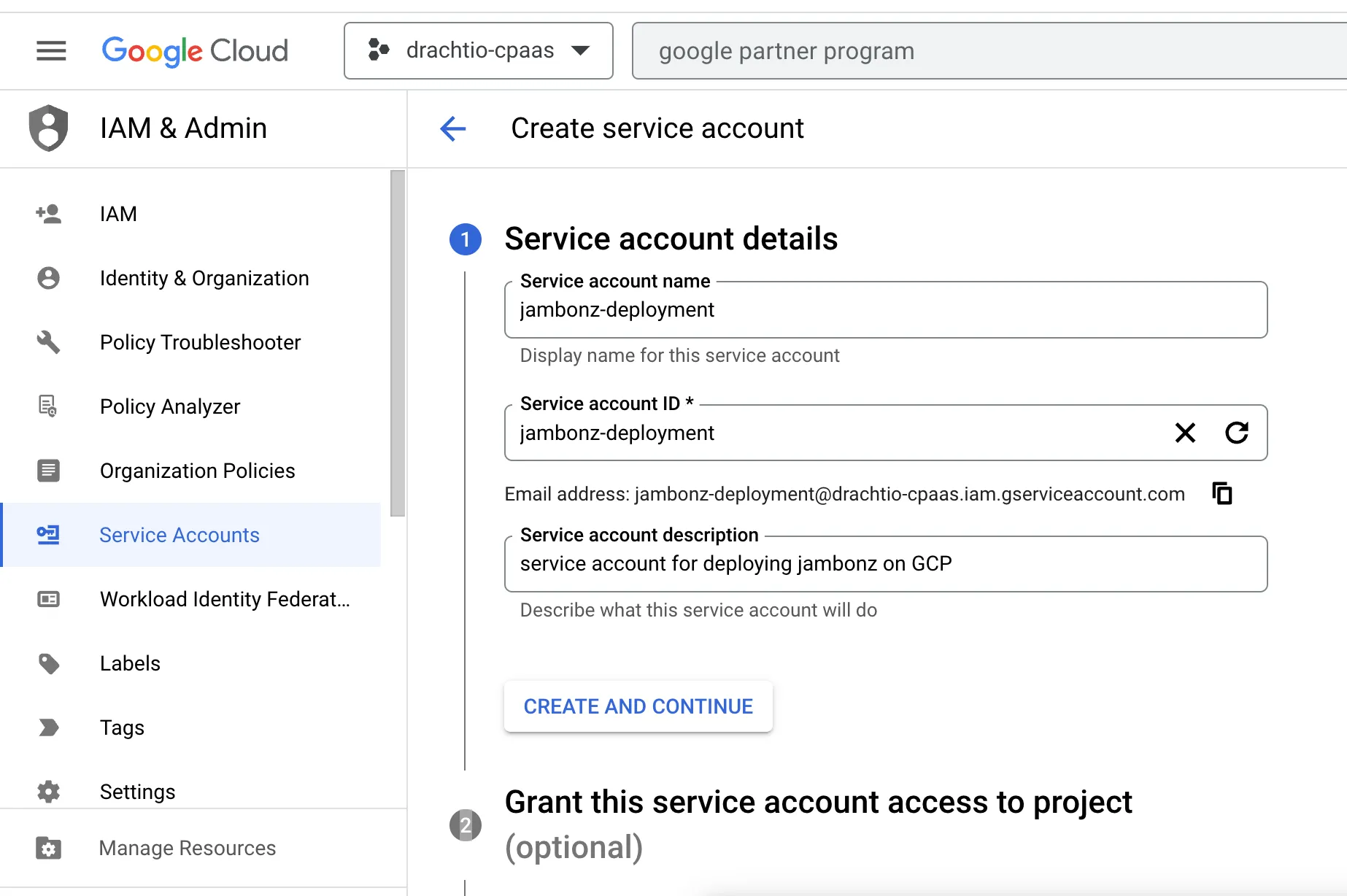
Task: Open Workload Identity Federation
Action: [x=190, y=599]
